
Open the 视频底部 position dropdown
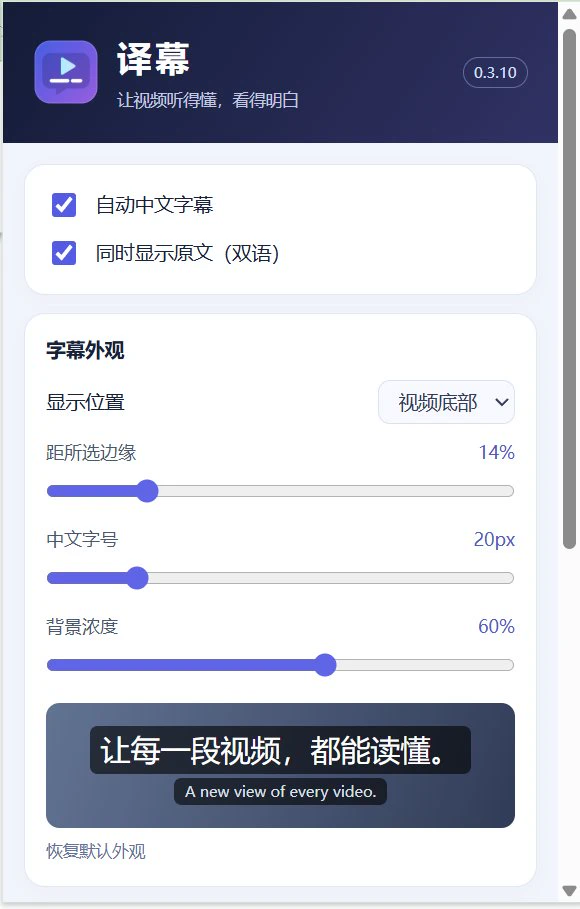(x=446, y=402)
